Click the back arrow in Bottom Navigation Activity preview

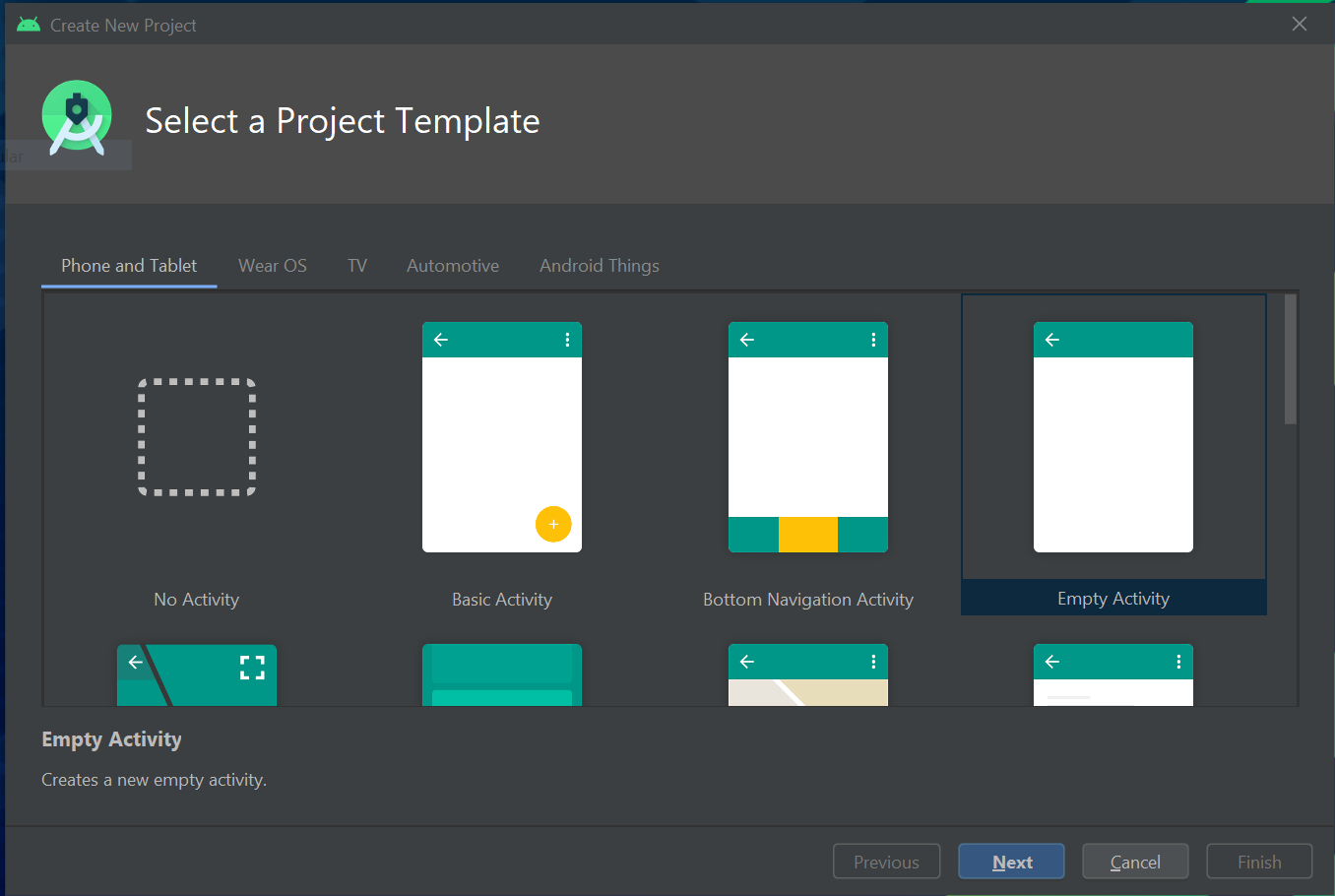[x=746, y=339]
